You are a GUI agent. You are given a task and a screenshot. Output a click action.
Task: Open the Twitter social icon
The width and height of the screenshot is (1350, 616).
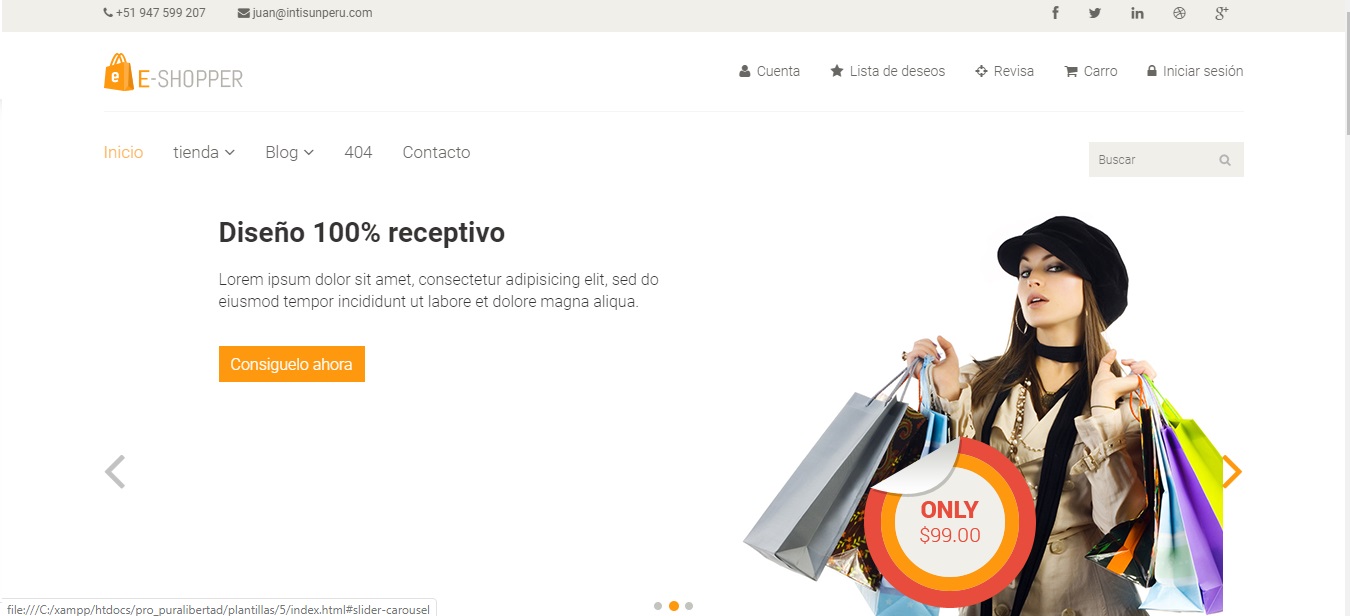point(1095,13)
